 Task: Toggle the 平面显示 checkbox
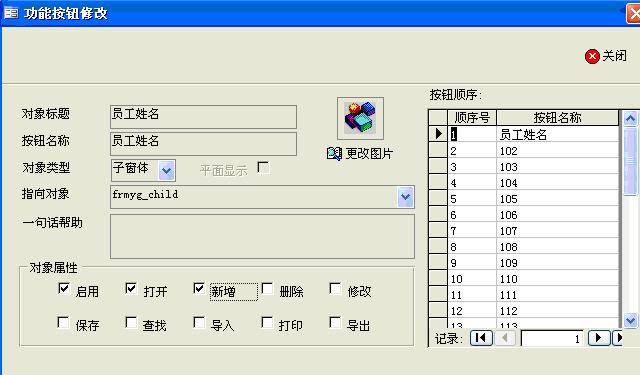263,167
